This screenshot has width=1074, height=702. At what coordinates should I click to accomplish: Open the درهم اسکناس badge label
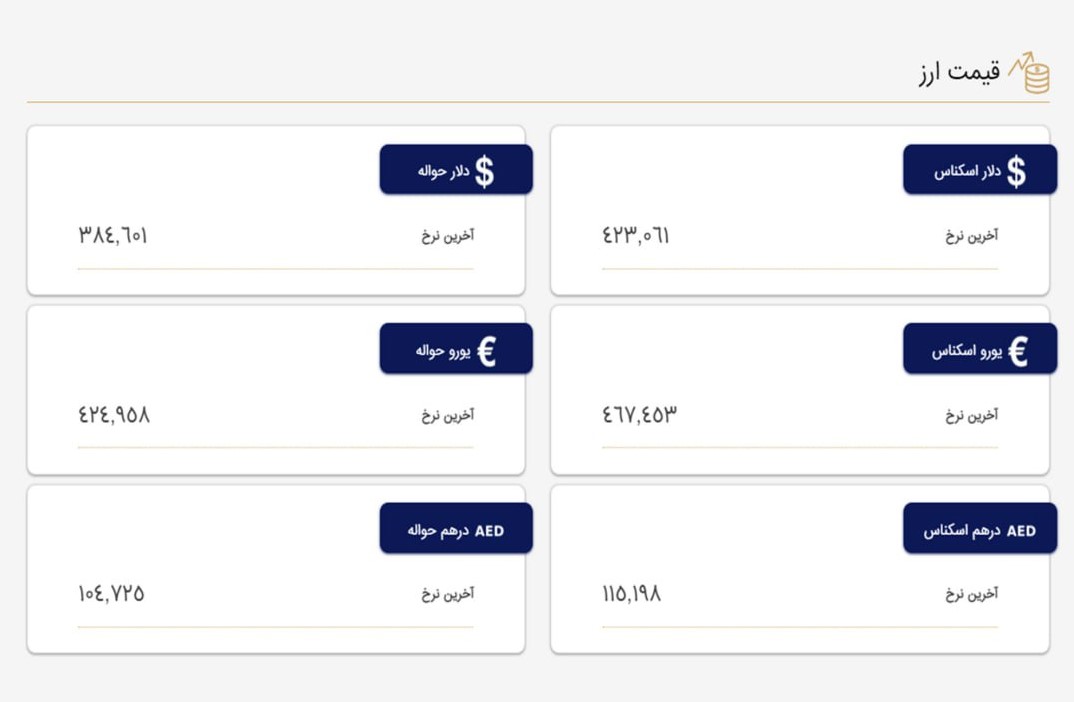coord(962,531)
